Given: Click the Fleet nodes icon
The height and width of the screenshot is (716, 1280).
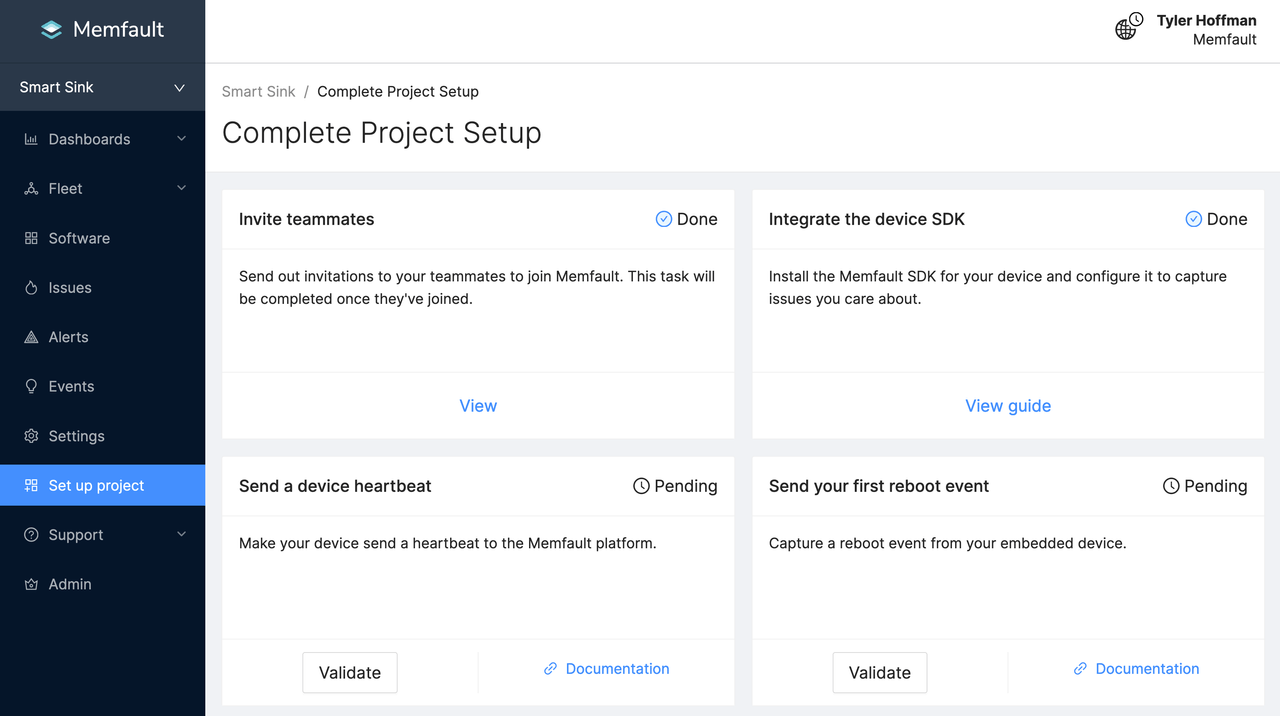Looking at the screenshot, I should [31, 189].
